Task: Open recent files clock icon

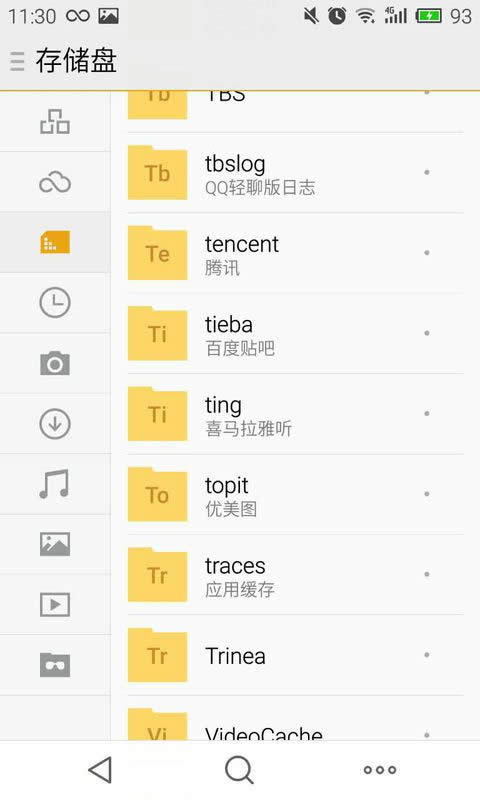Action: pos(55,303)
